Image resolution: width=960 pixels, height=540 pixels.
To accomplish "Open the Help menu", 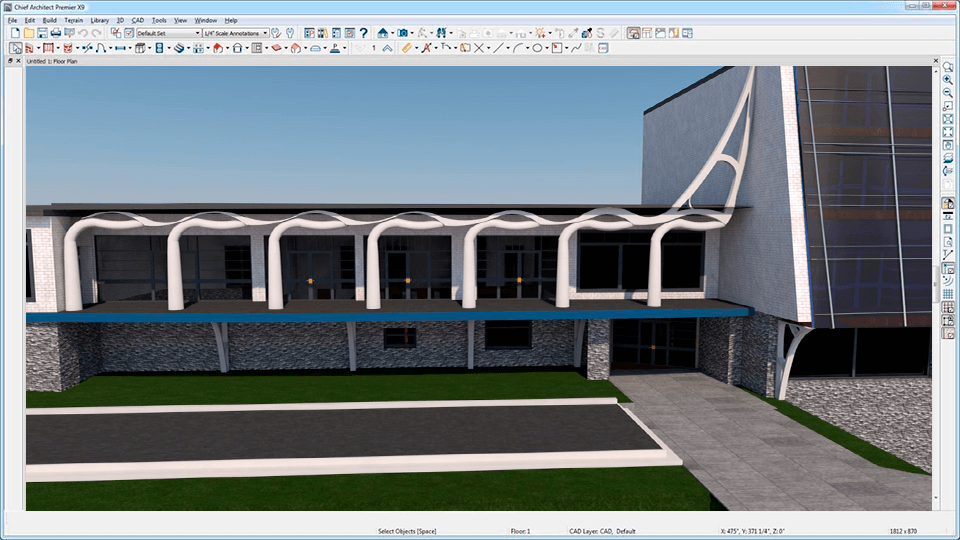I will [231, 20].
